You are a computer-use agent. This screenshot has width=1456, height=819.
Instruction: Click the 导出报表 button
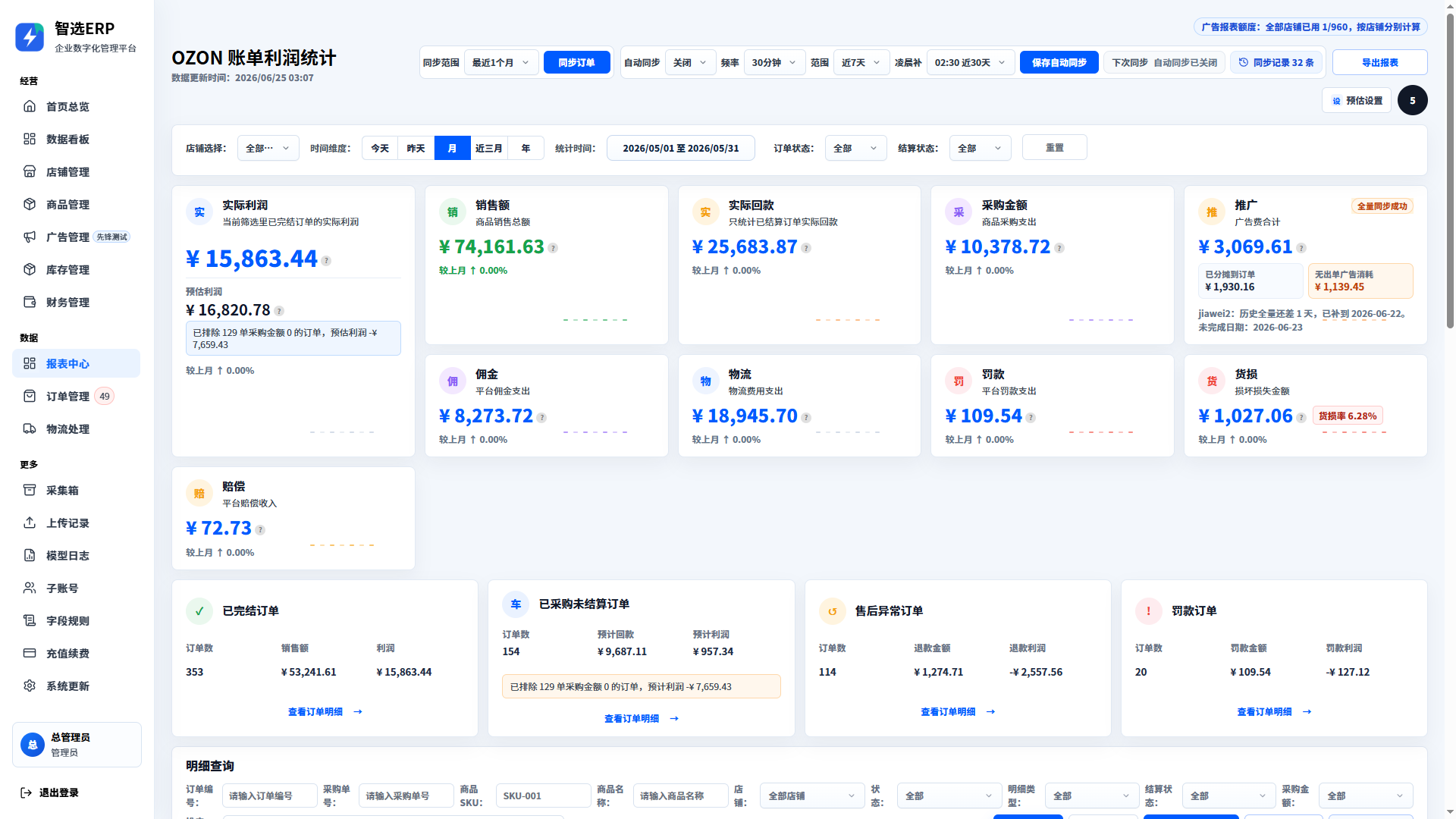[x=1380, y=62]
